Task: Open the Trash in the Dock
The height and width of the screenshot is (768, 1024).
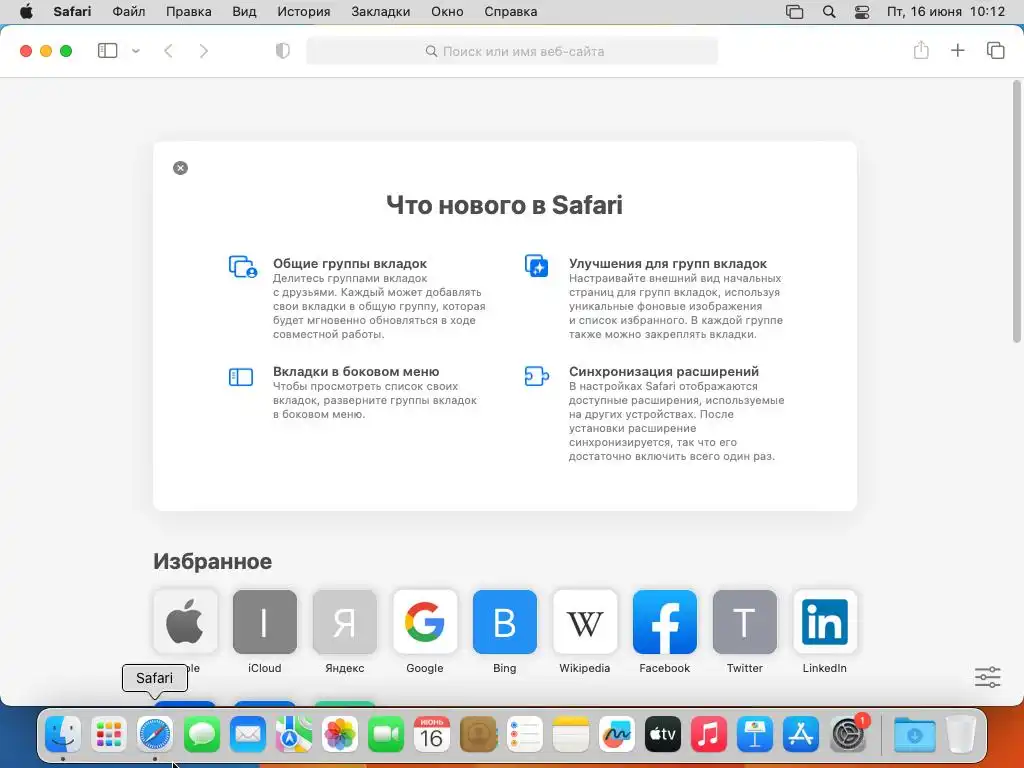Action: pyautogui.click(x=961, y=735)
